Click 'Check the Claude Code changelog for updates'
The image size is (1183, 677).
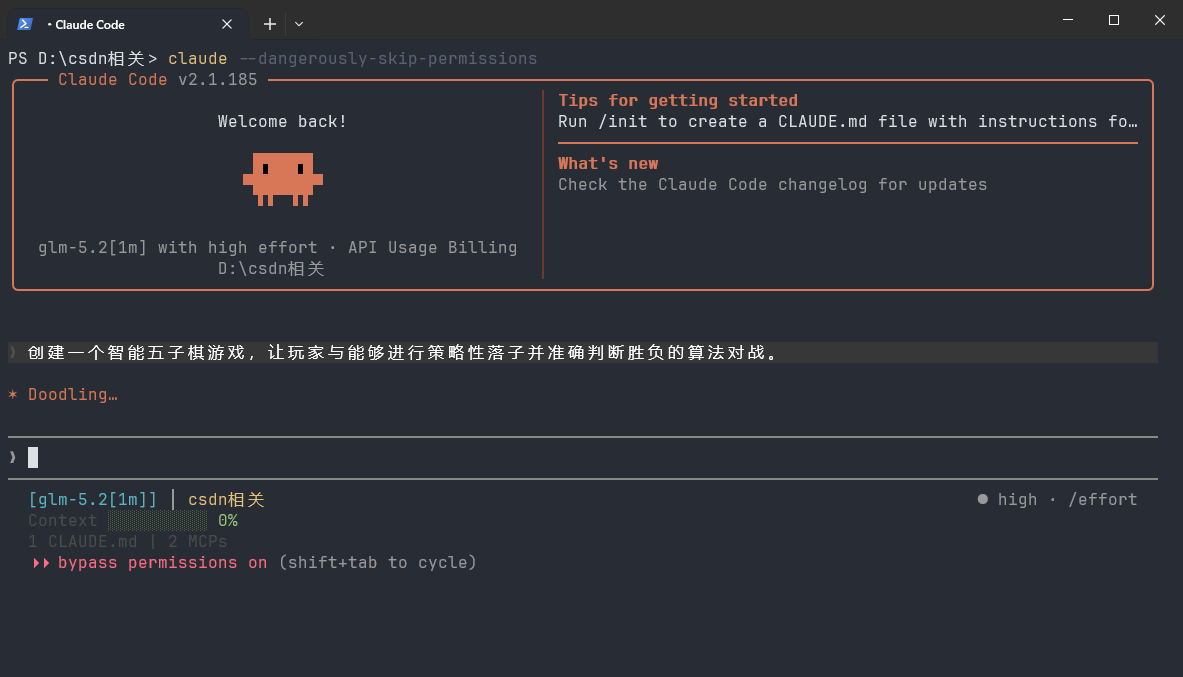772,185
